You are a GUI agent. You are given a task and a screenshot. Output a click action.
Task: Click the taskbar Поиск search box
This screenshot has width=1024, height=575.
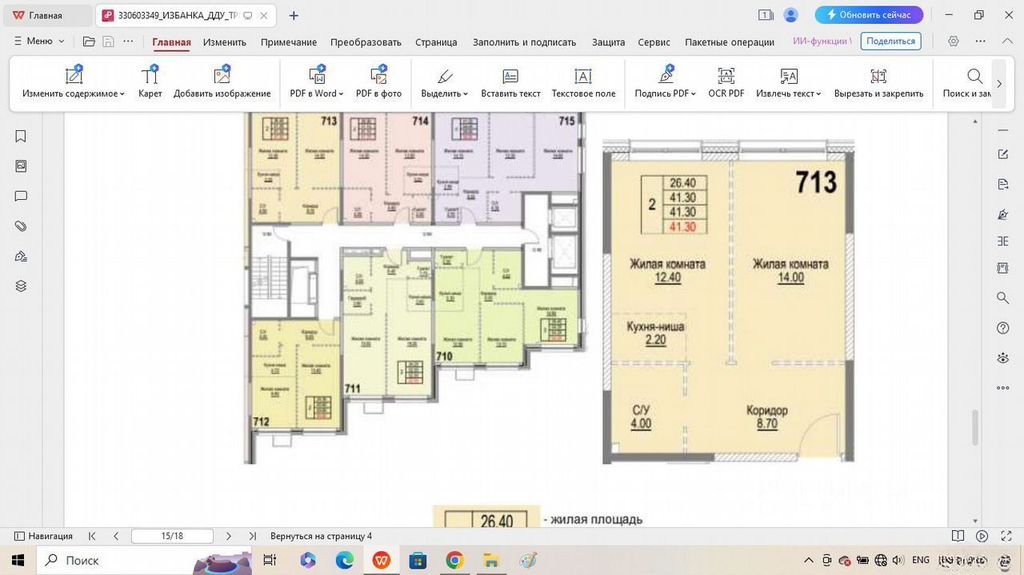tap(142, 561)
